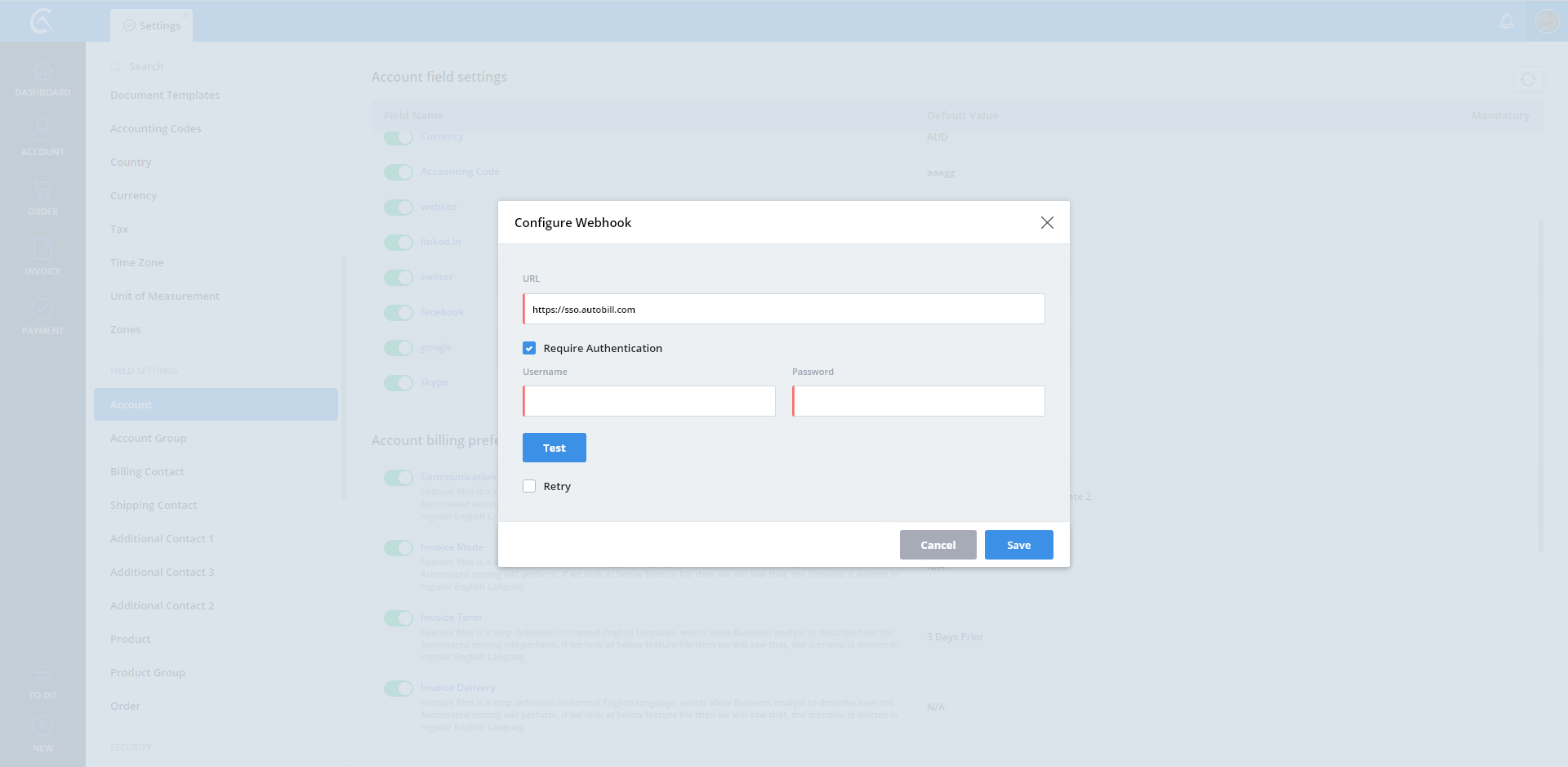Select Account Group in settings menu

pyautogui.click(x=149, y=439)
